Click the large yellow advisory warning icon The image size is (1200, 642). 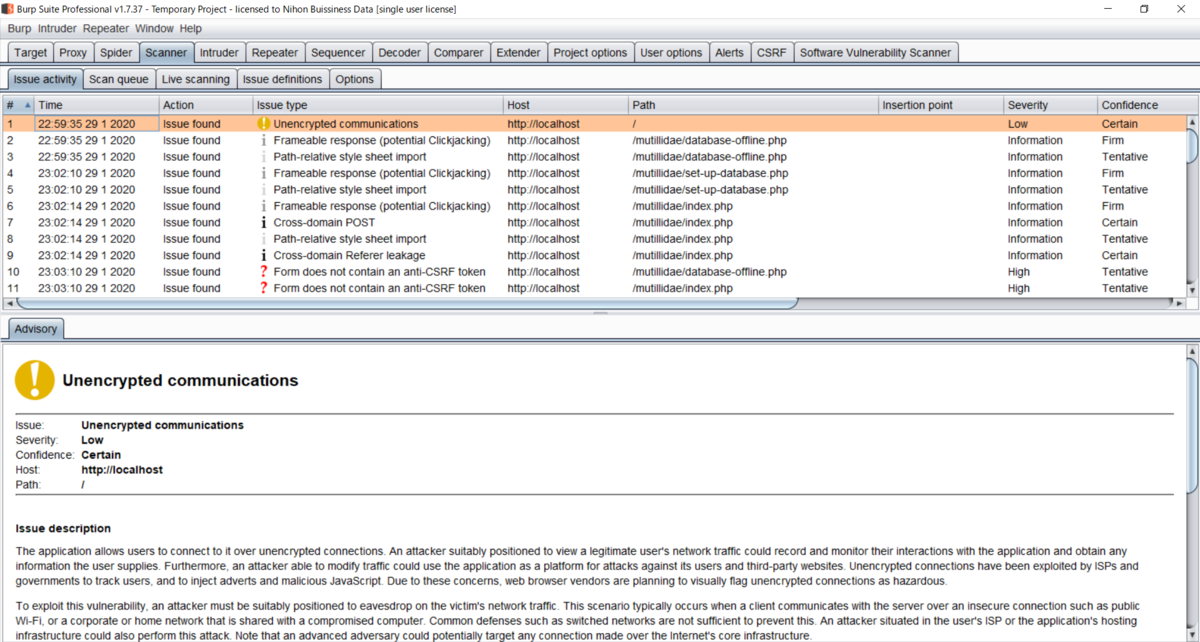(35, 380)
